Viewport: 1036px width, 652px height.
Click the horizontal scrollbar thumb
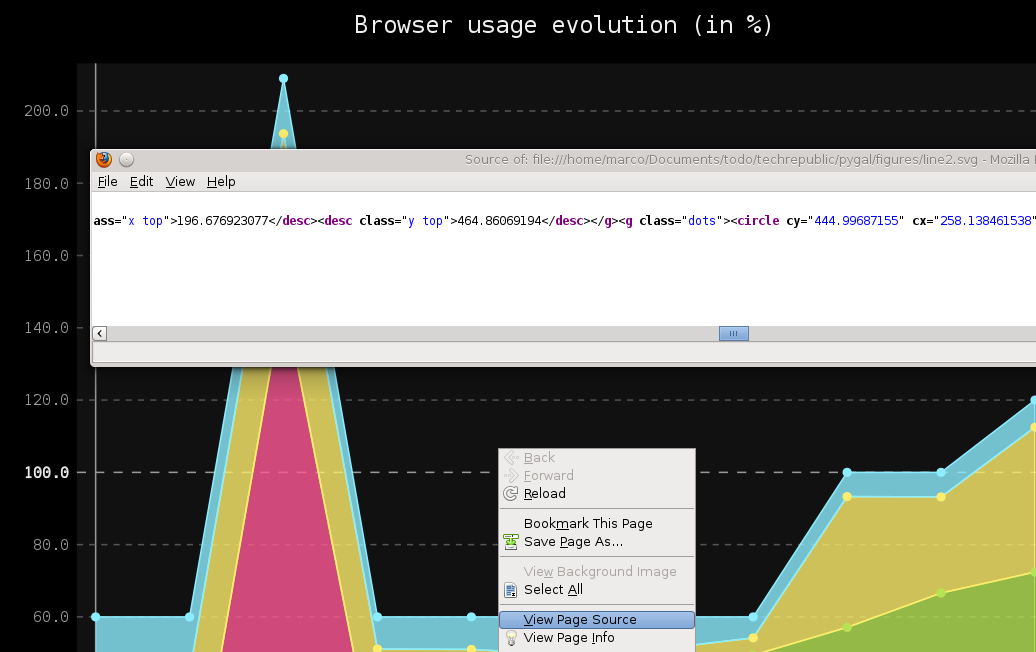733,333
